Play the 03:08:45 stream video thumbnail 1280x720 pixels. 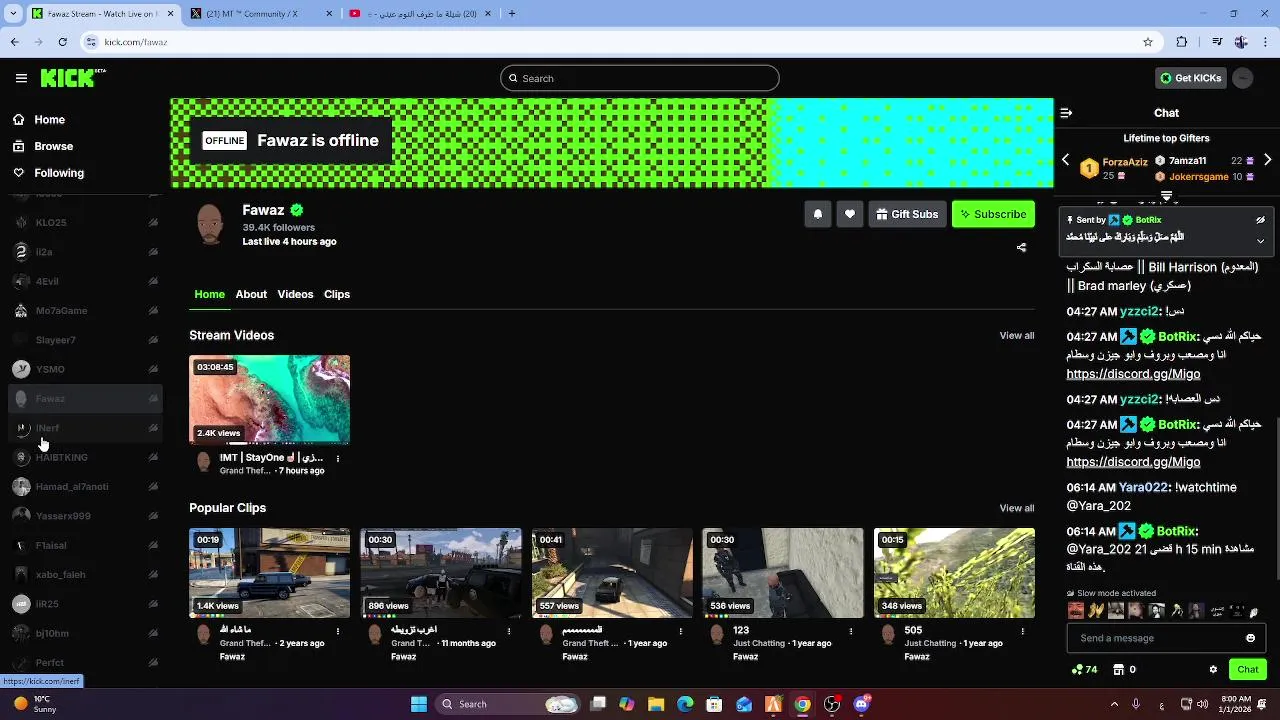pyautogui.click(x=270, y=399)
